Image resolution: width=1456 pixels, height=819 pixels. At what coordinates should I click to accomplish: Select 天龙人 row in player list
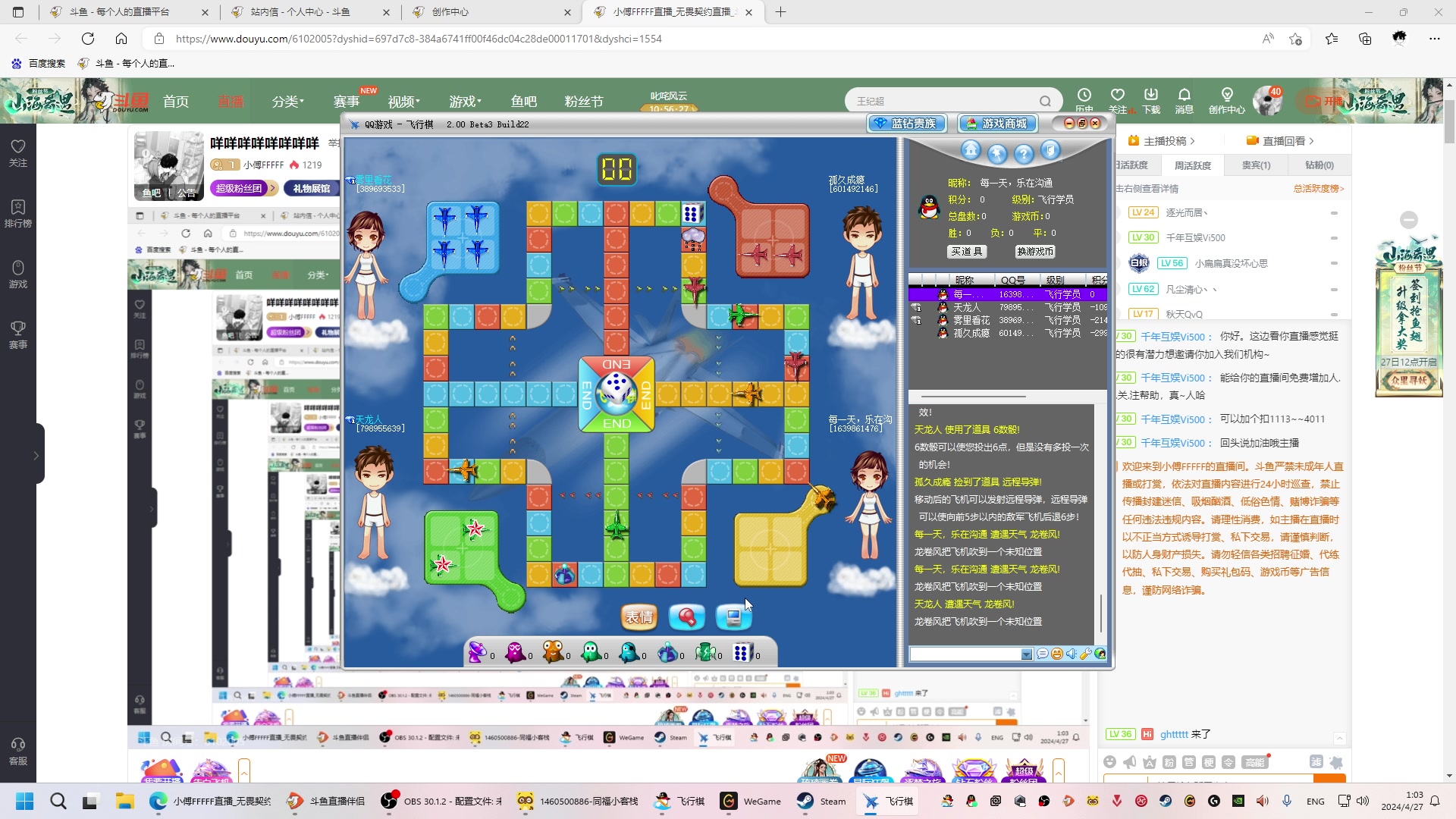click(1008, 307)
